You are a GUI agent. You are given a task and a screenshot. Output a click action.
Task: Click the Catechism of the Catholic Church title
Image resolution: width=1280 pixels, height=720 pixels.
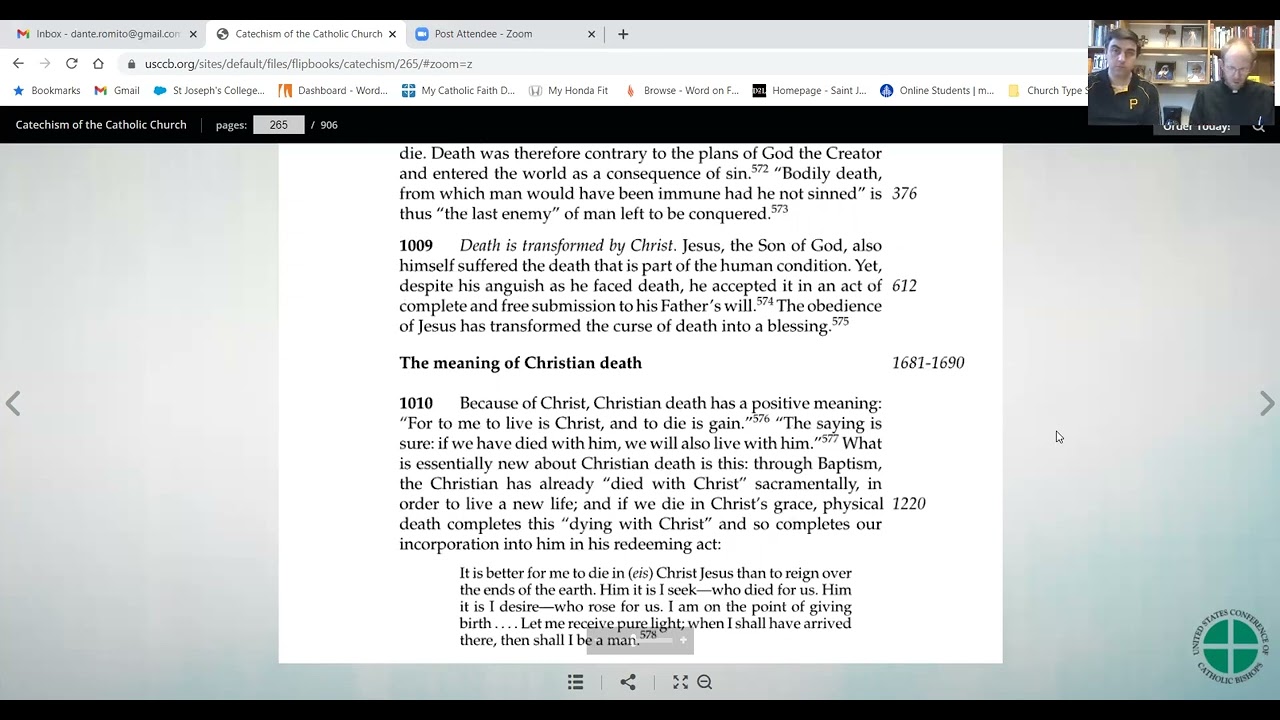101,125
